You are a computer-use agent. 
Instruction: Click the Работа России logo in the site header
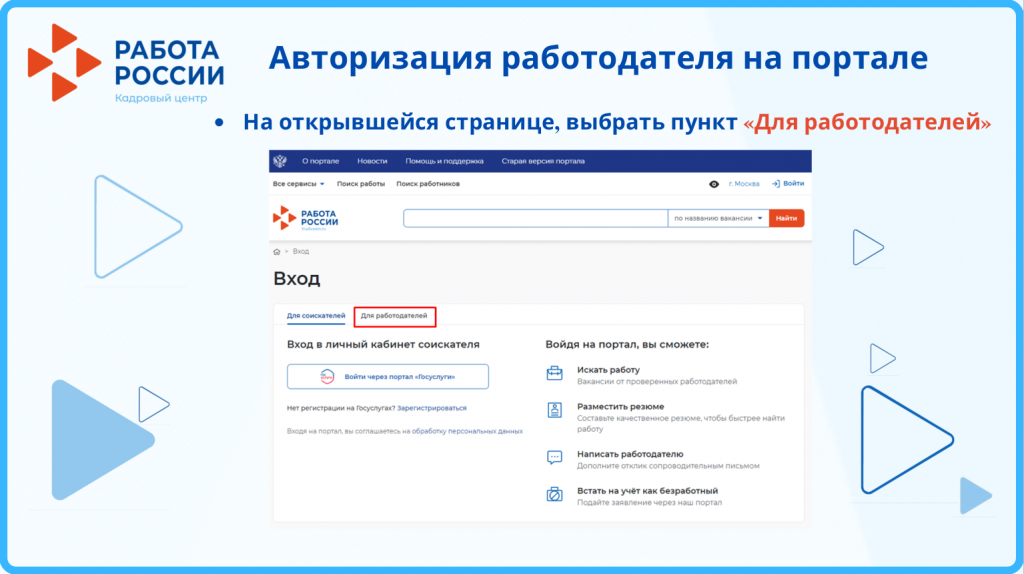pyautogui.click(x=306, y=218)
